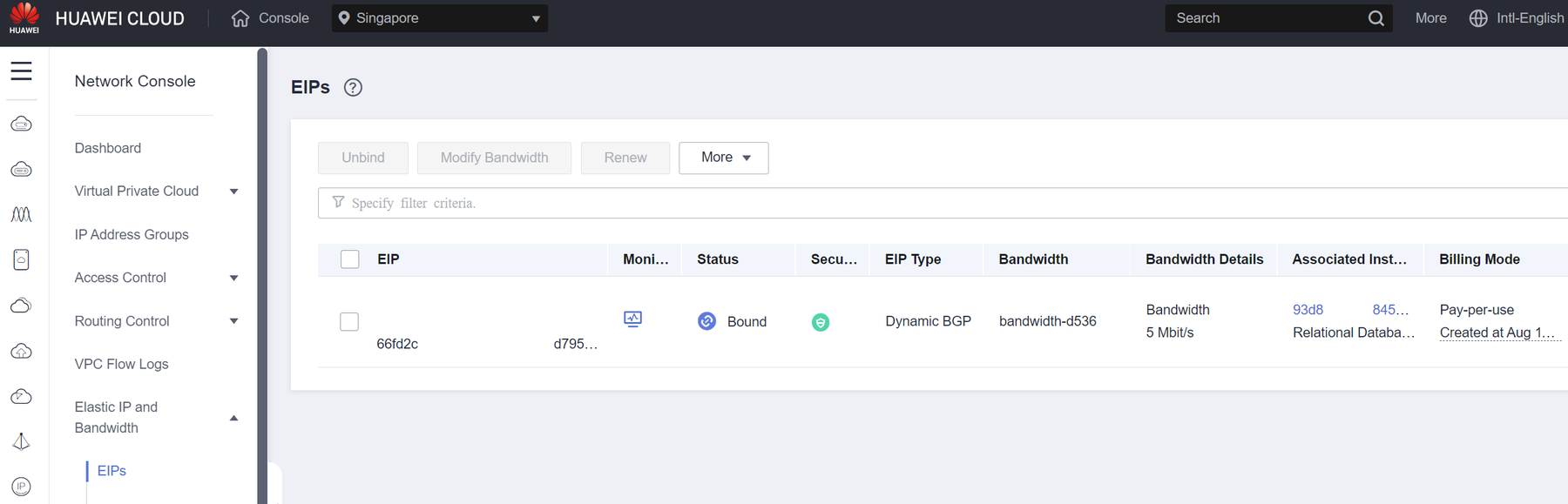Click the stacked clouds sidebar icon
Screen dimensions: 1568x504
[x=22, y=306]
